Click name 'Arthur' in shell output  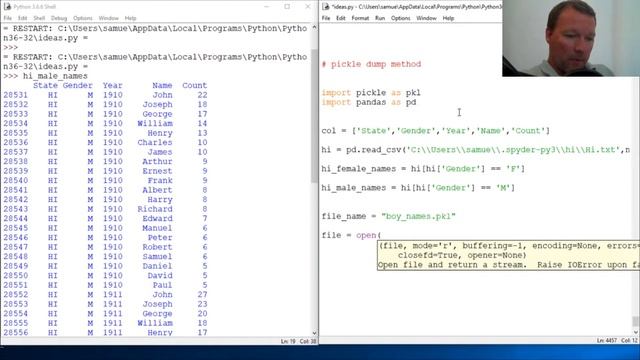157,161
